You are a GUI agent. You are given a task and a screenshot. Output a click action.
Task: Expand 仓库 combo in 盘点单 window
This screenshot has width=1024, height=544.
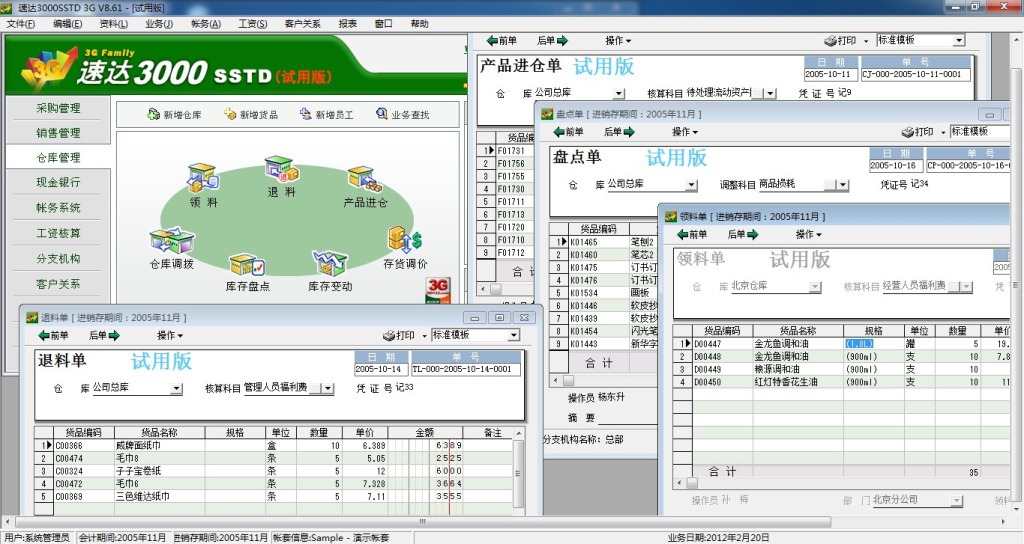(691, 185)
